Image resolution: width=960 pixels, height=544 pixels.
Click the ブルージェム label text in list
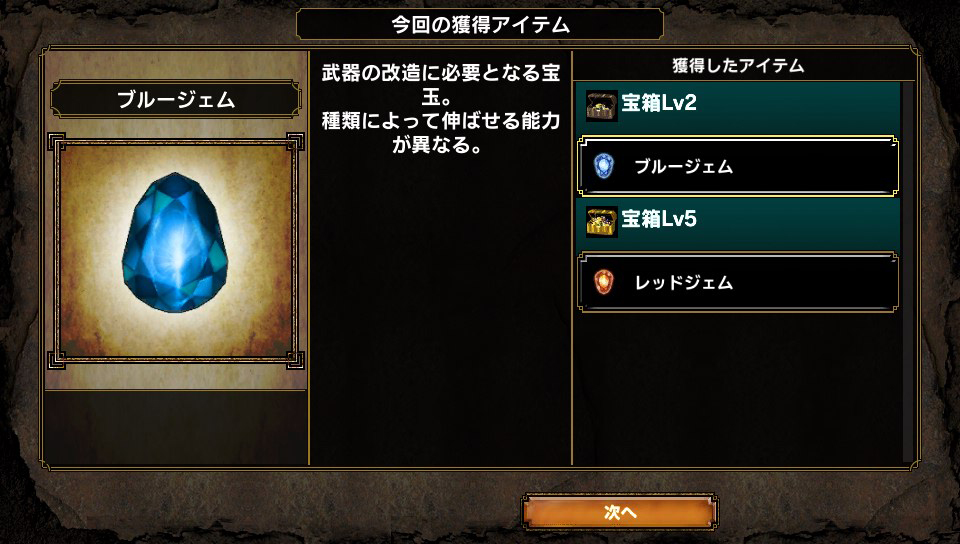pos(683,166)
